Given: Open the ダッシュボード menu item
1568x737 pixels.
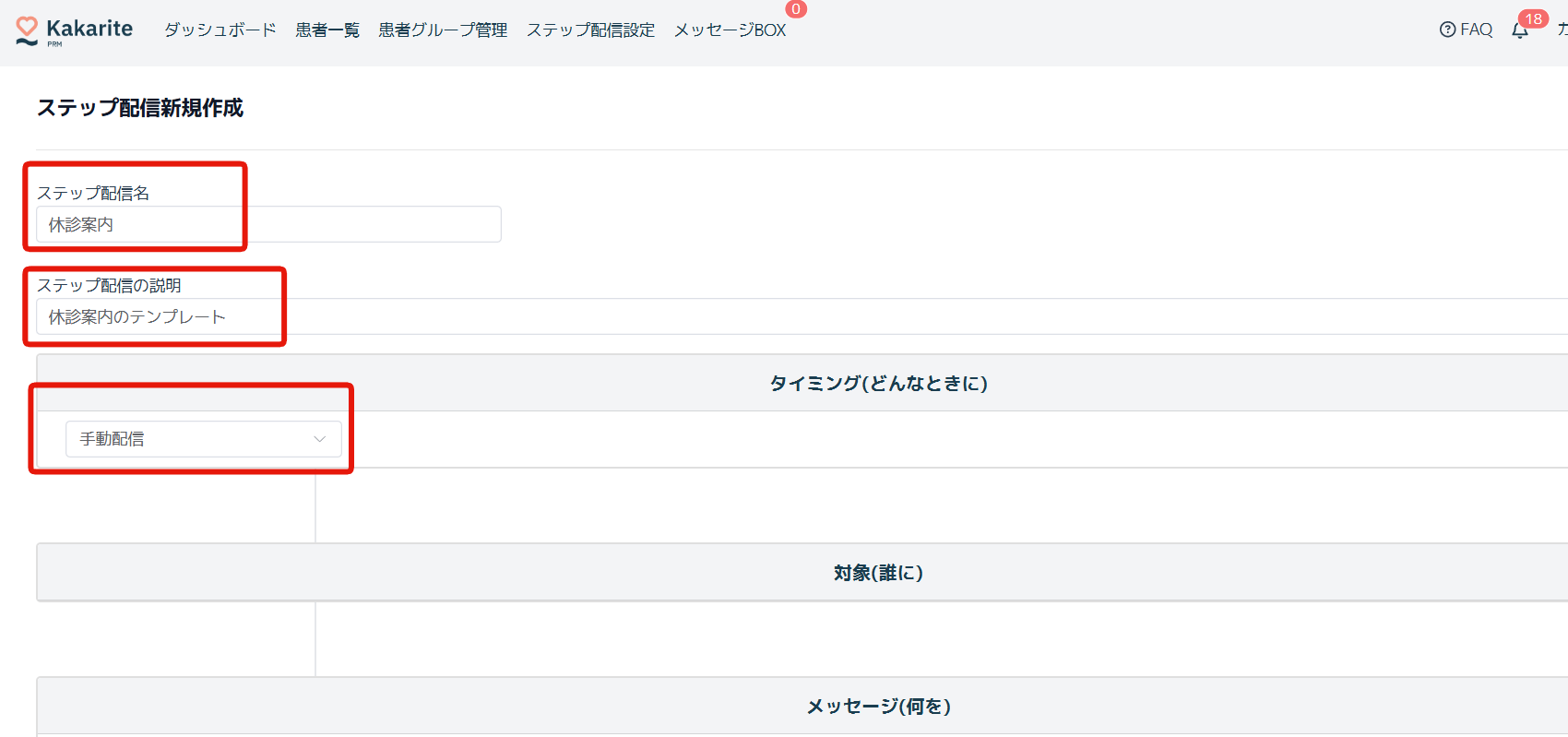Looking at the screenshot, I should point(220,30).
